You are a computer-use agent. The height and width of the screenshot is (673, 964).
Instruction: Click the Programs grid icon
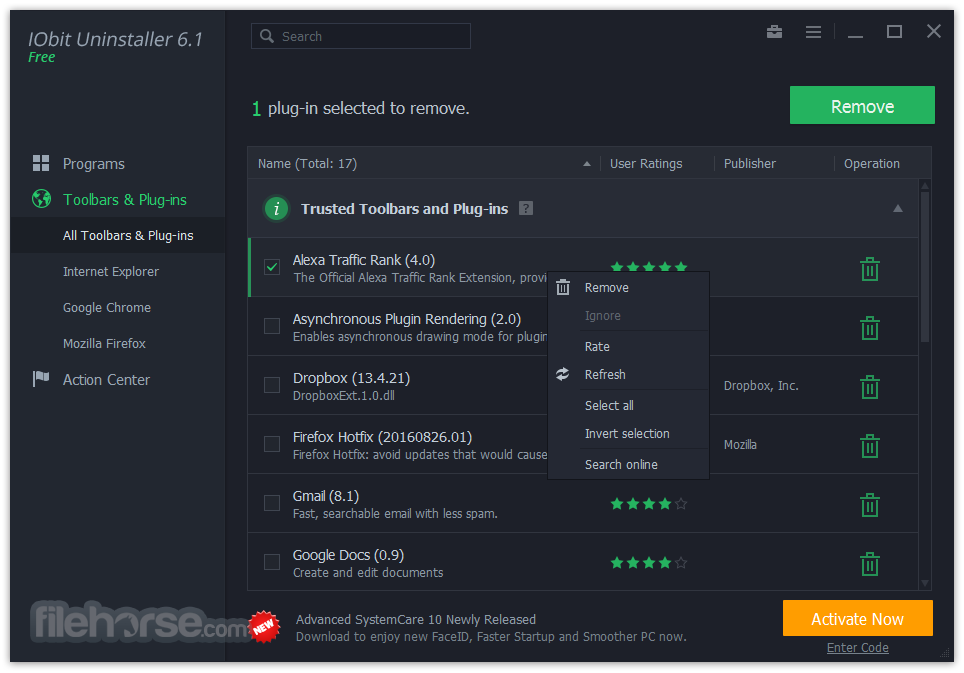41,163
